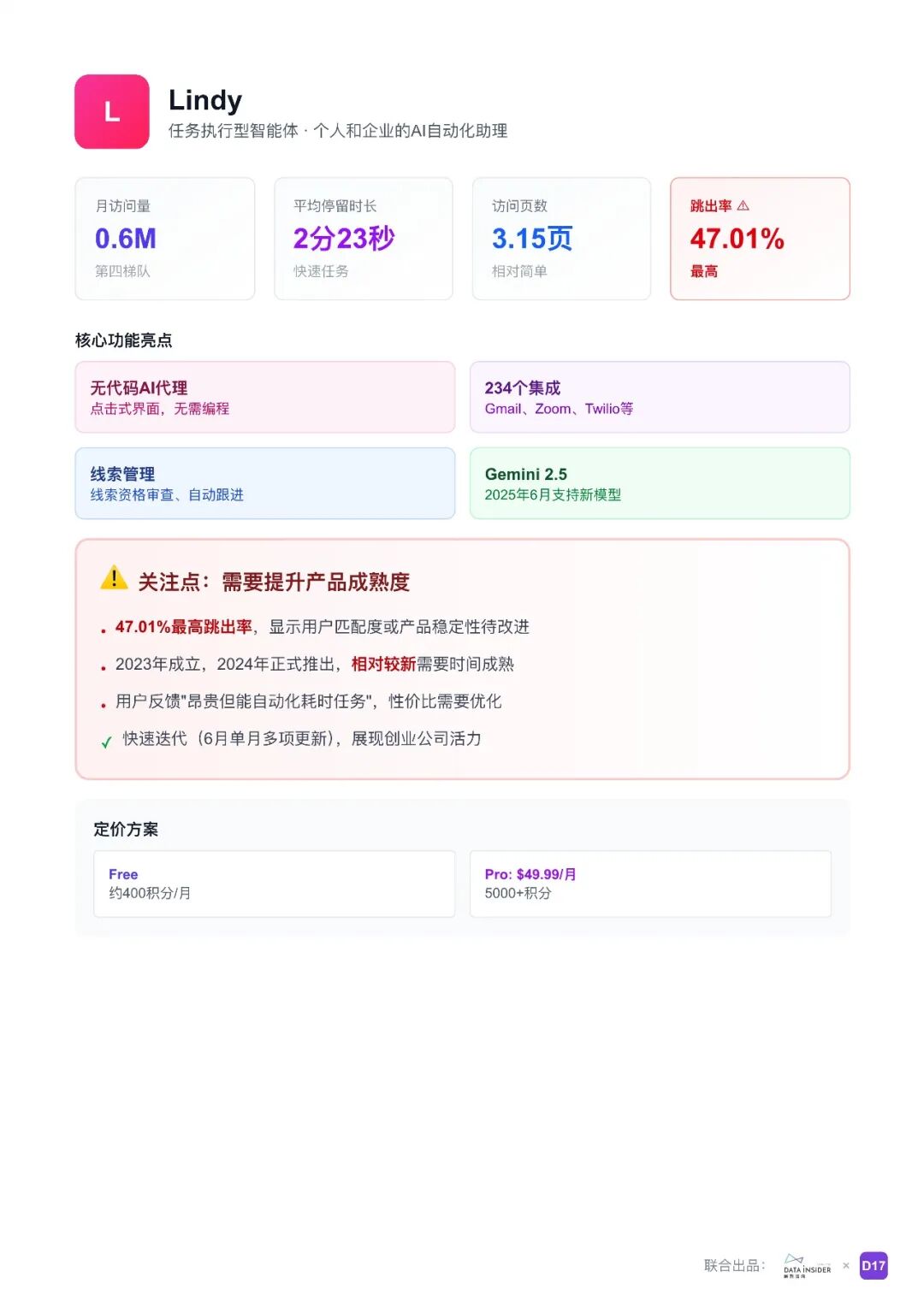Click the red 最高 label
Viewport: 924px width, 1307px height.
(704, 271)
